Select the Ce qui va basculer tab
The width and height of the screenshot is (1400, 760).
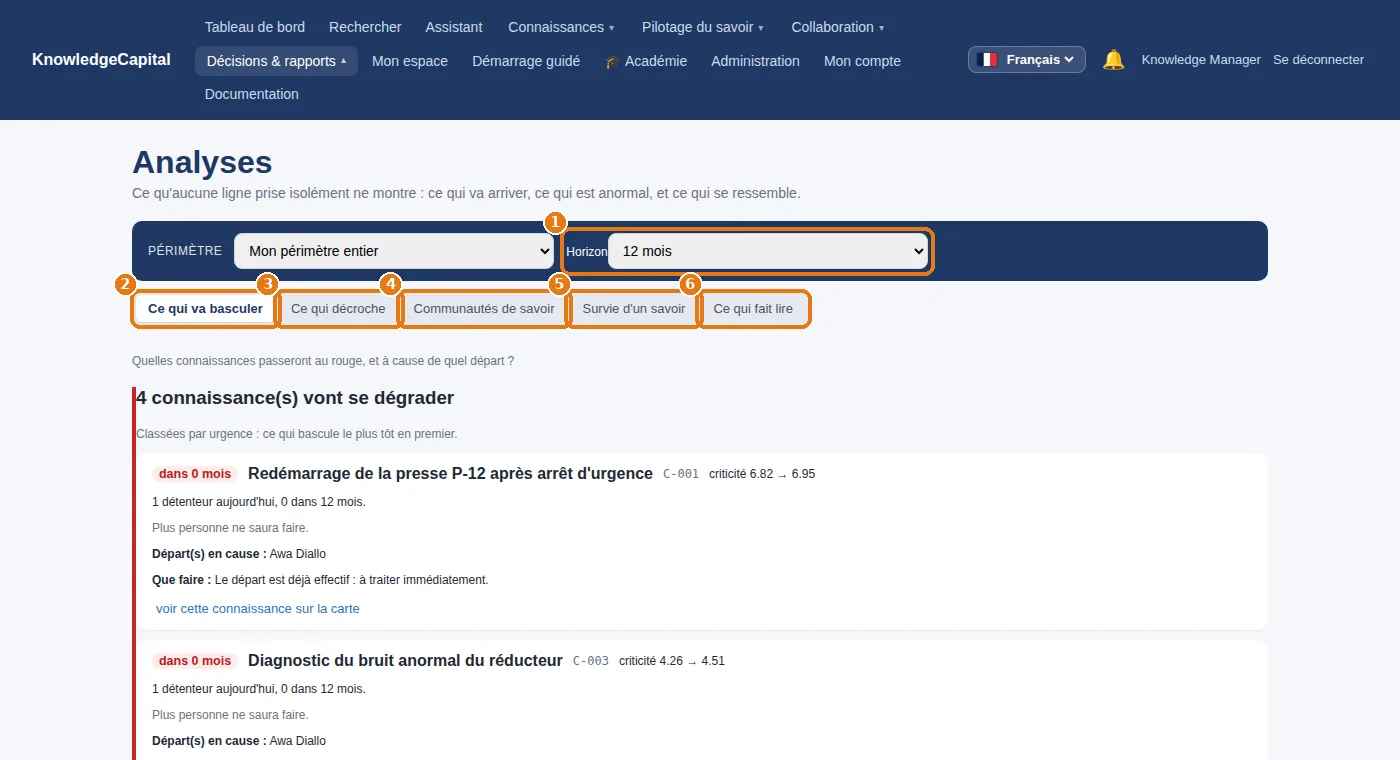pos(205,309)
